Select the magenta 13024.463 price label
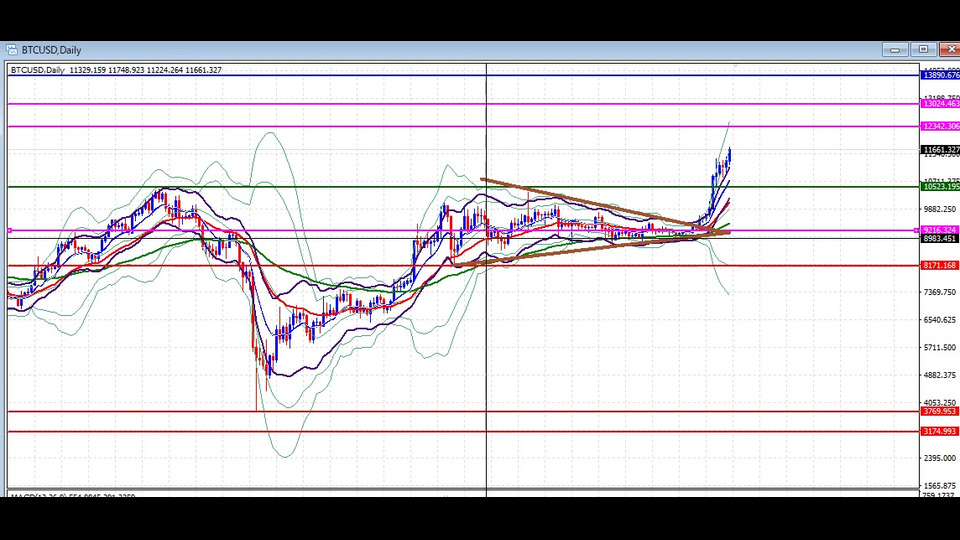960x540 pixels. click(940, 104)
